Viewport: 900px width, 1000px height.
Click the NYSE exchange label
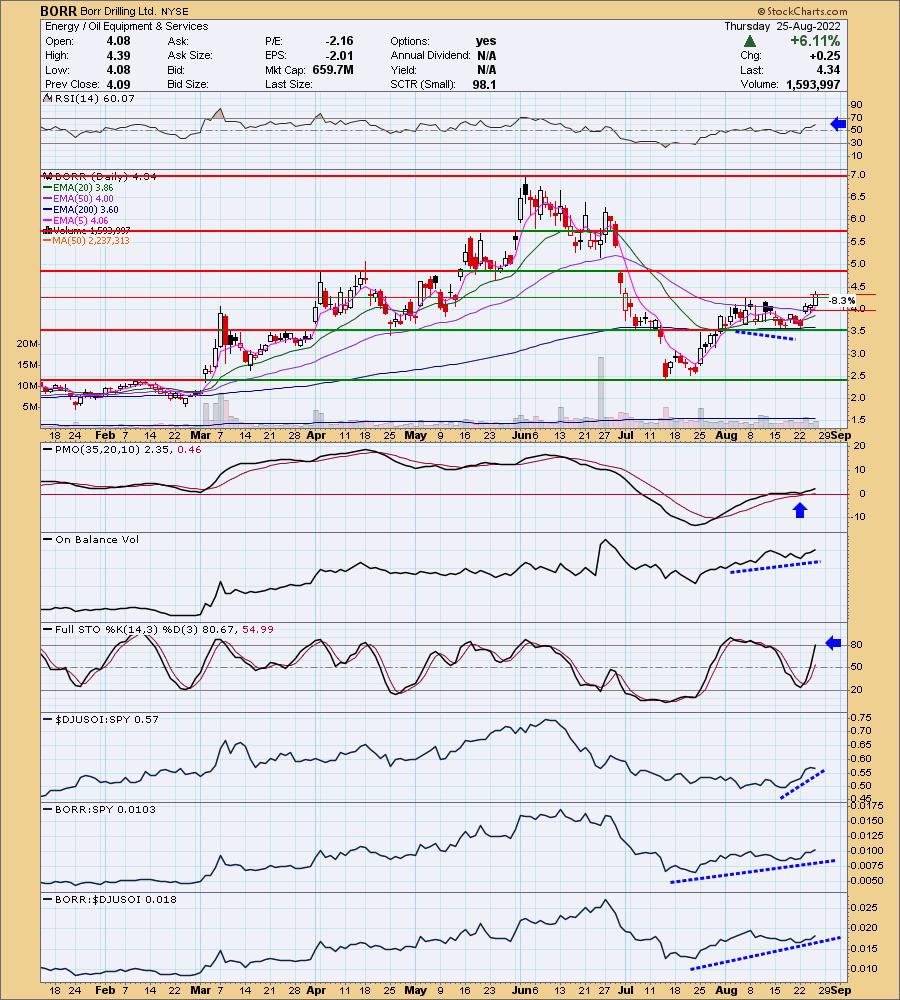(x=175, y=11)
